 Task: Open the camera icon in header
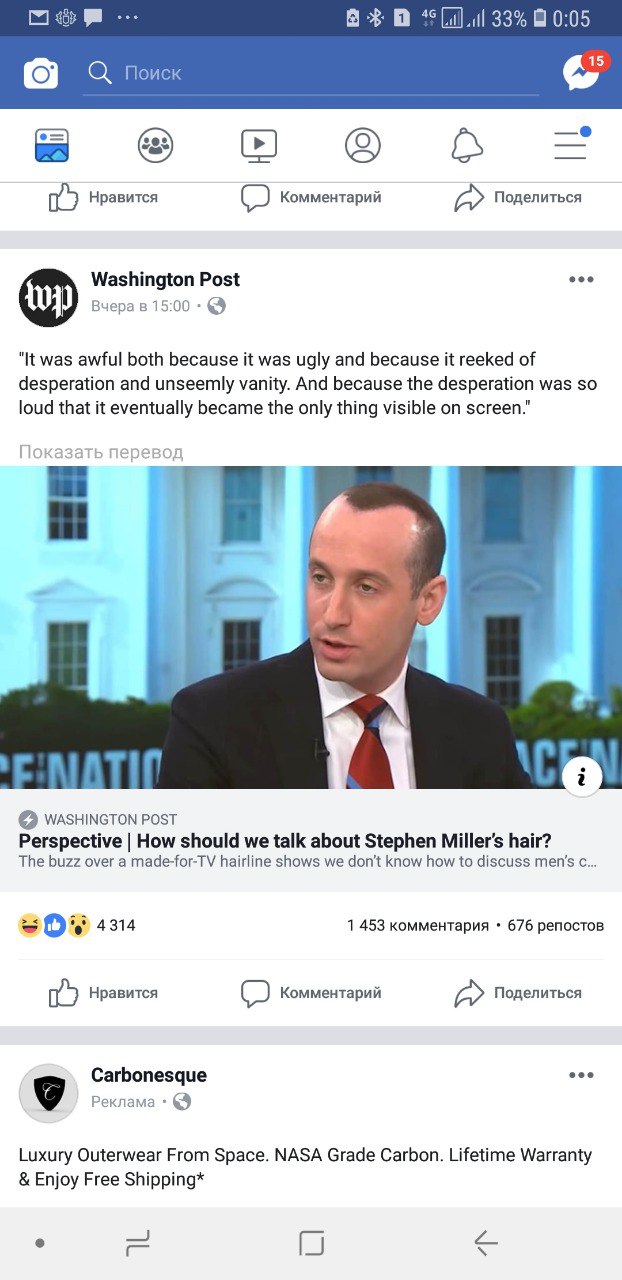pos(41,73)
